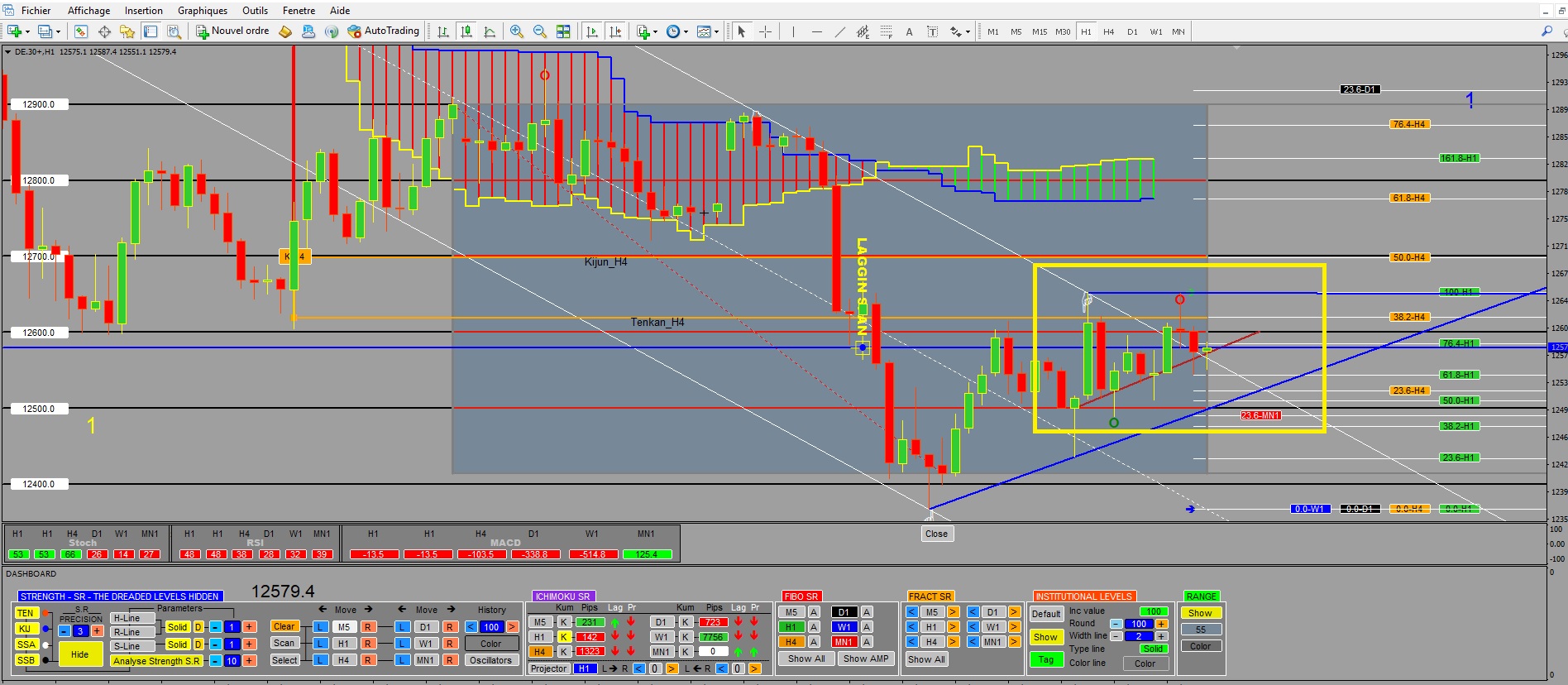Open the Fichier menu
The height and width of the screenshot is (685, 1568).
tap(36, 11)
